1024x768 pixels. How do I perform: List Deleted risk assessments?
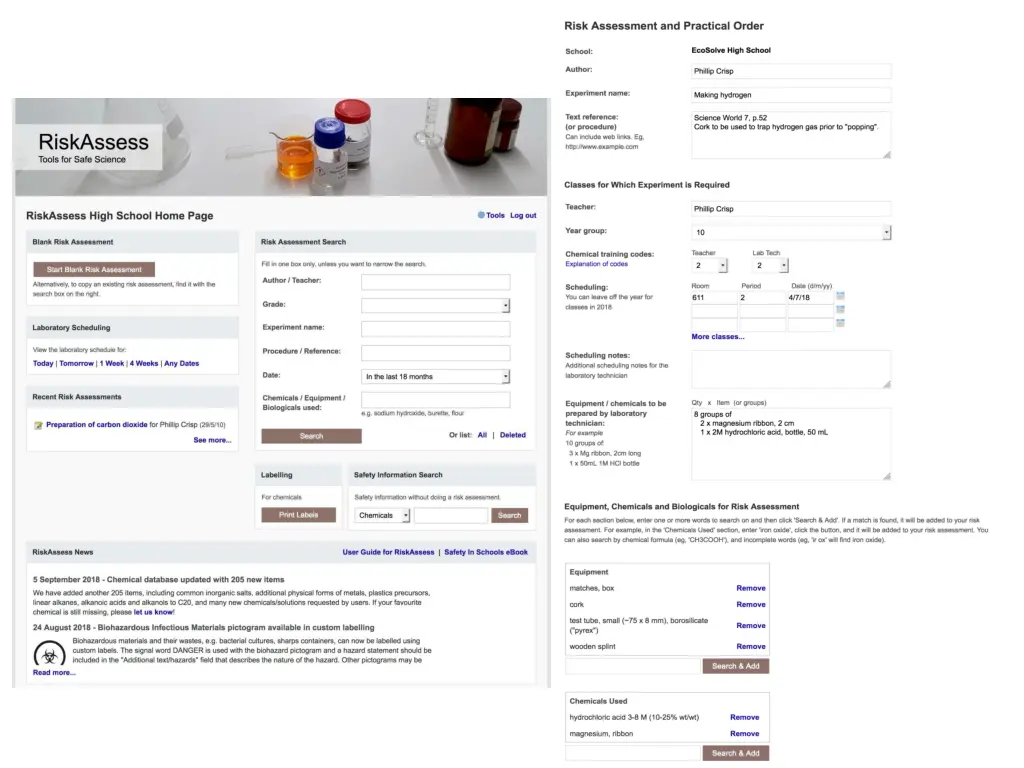click(x=513, y=435)
